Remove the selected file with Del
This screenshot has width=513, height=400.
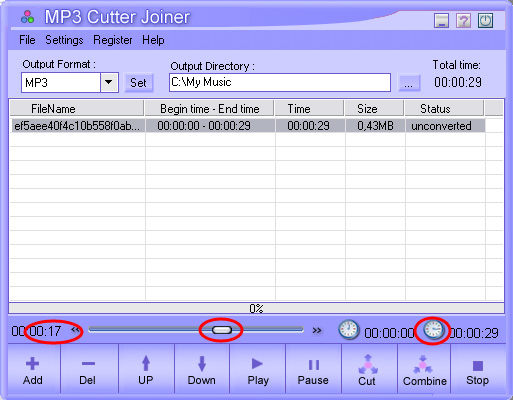point(88,369)
